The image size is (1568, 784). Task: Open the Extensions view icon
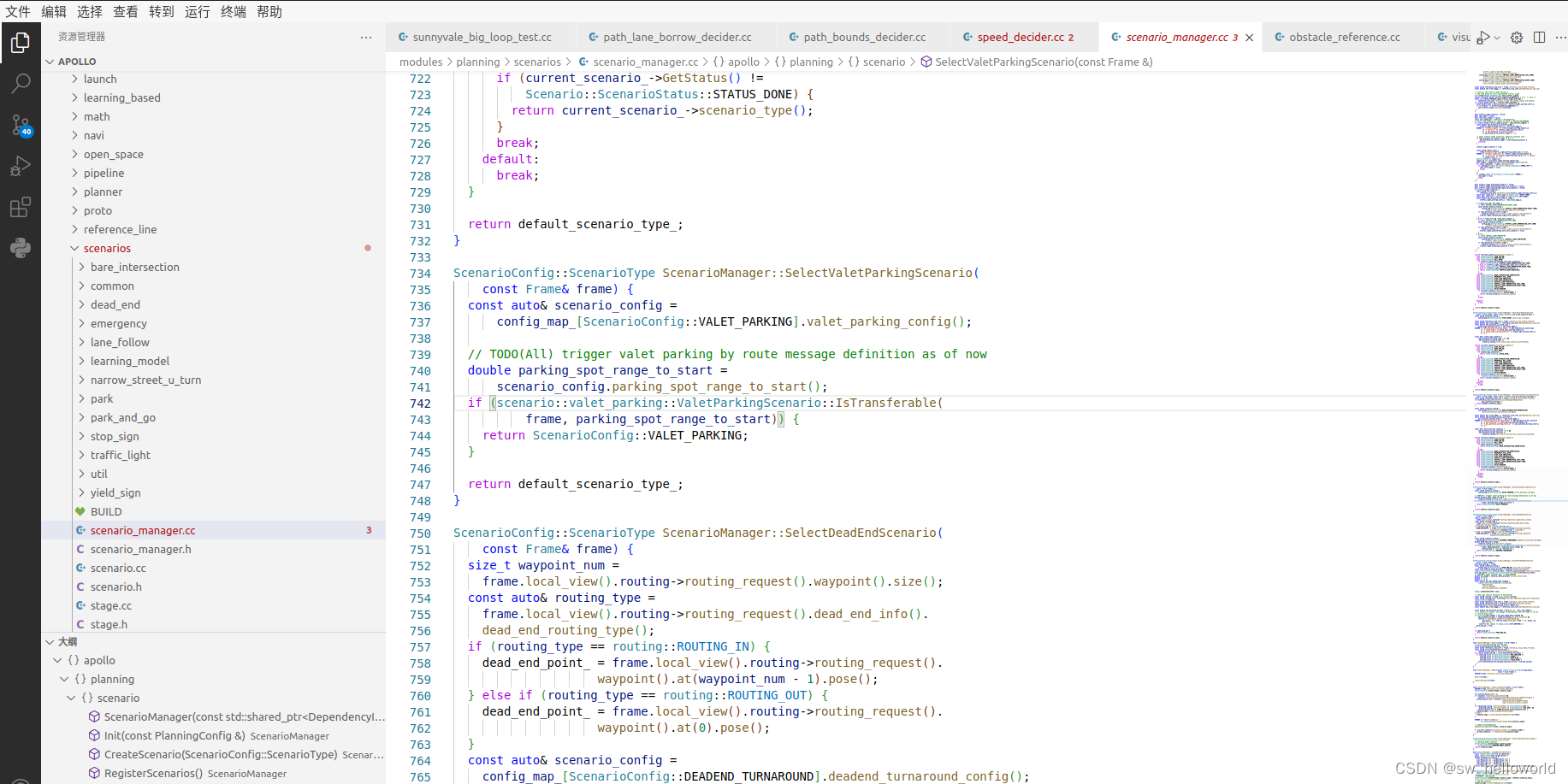21,207
